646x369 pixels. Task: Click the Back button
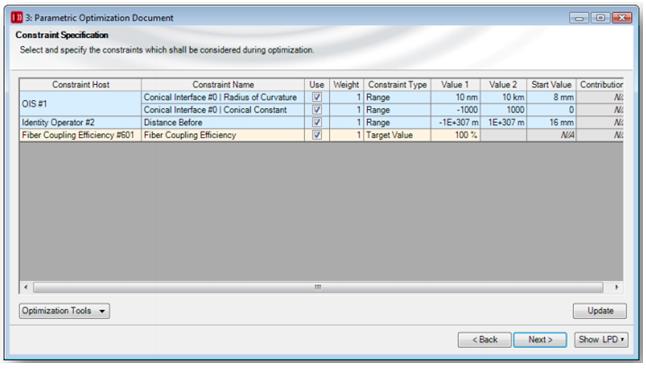485,340
